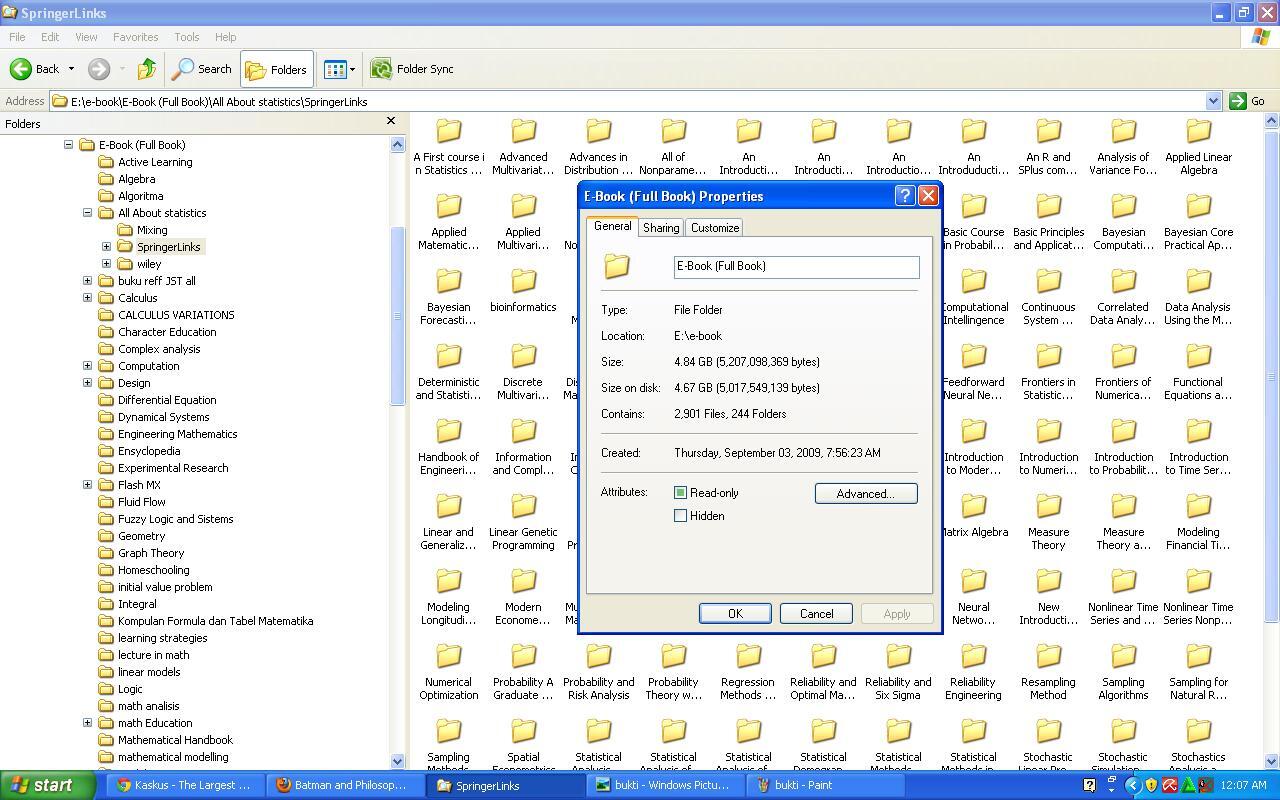Toggle the Folders pane toolbar button
Viewport: 1280px width, 800px height.
pos(277,69)
